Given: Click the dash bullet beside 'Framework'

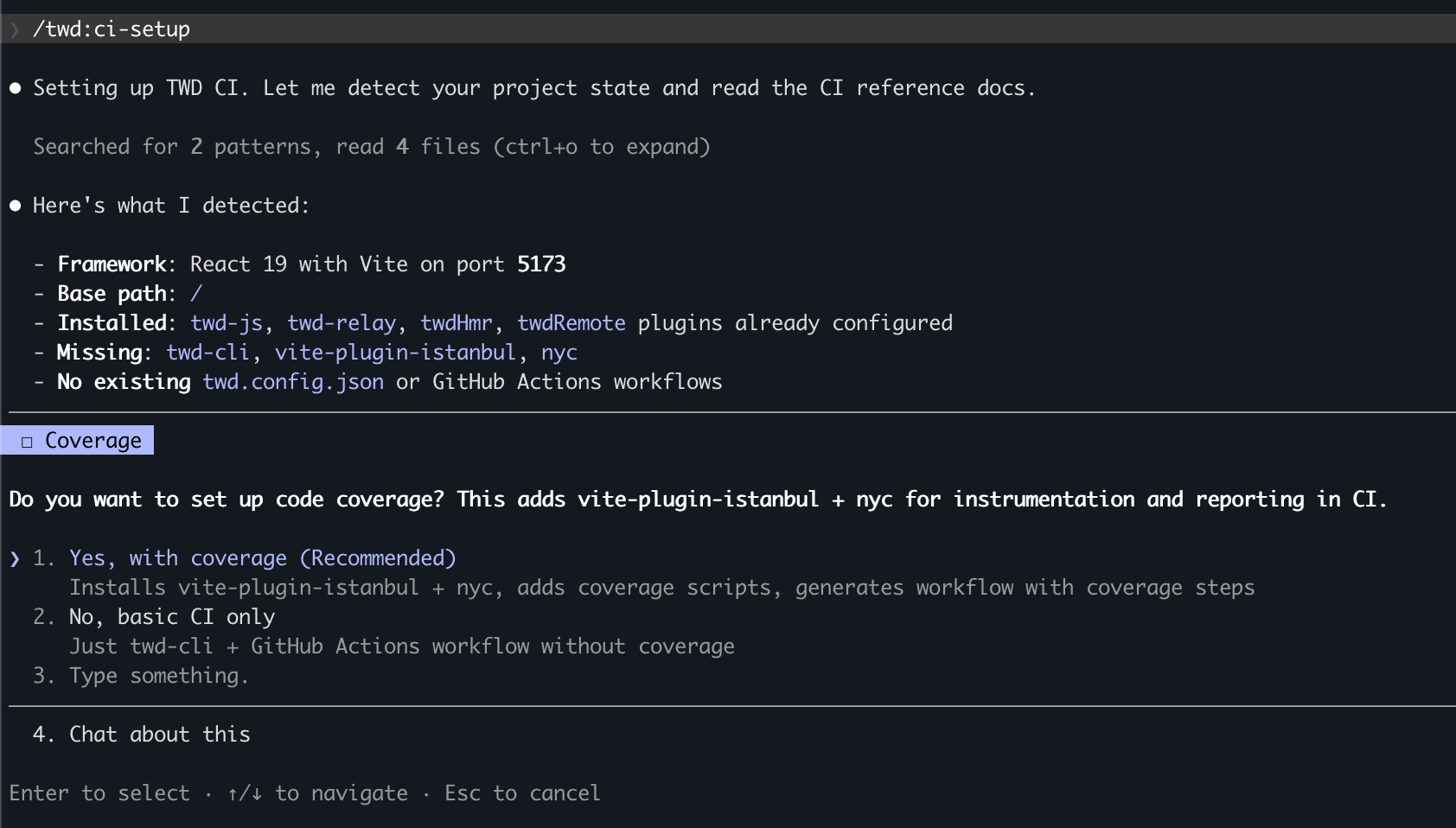Looking at the screenshot, I should click(40, 264).
